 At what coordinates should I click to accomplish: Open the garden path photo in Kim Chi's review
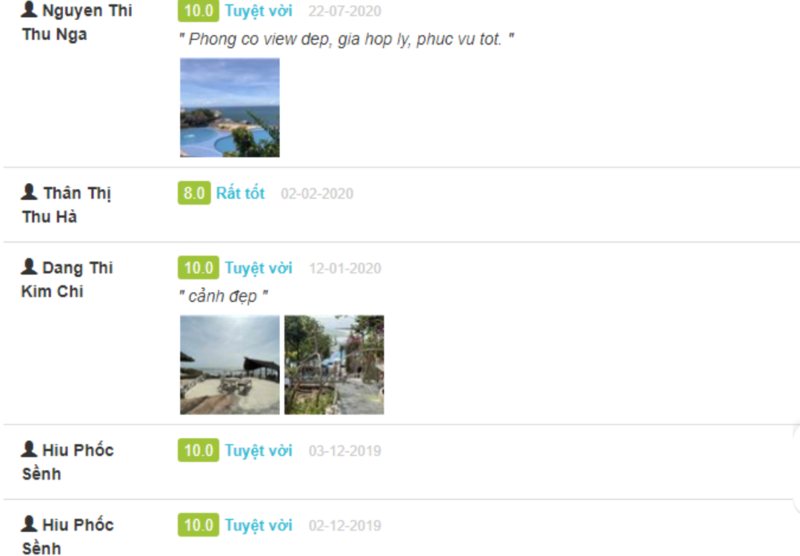[x=334, y=365]
